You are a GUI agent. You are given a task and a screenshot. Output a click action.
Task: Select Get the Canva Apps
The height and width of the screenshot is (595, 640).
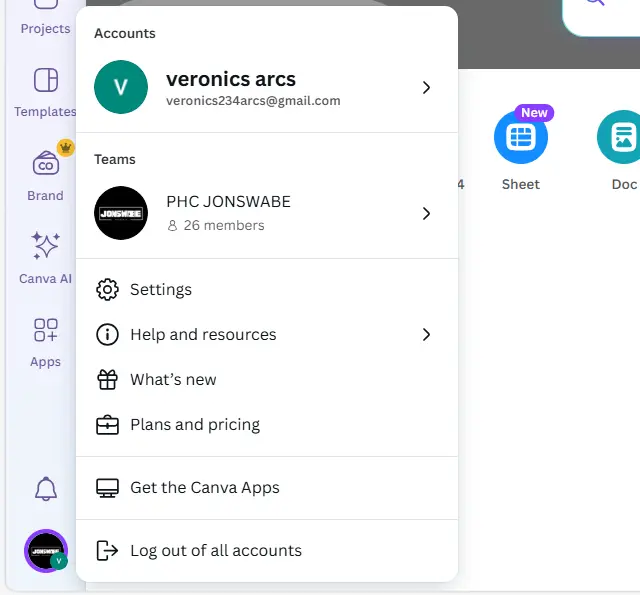click(x=267, y=488)
